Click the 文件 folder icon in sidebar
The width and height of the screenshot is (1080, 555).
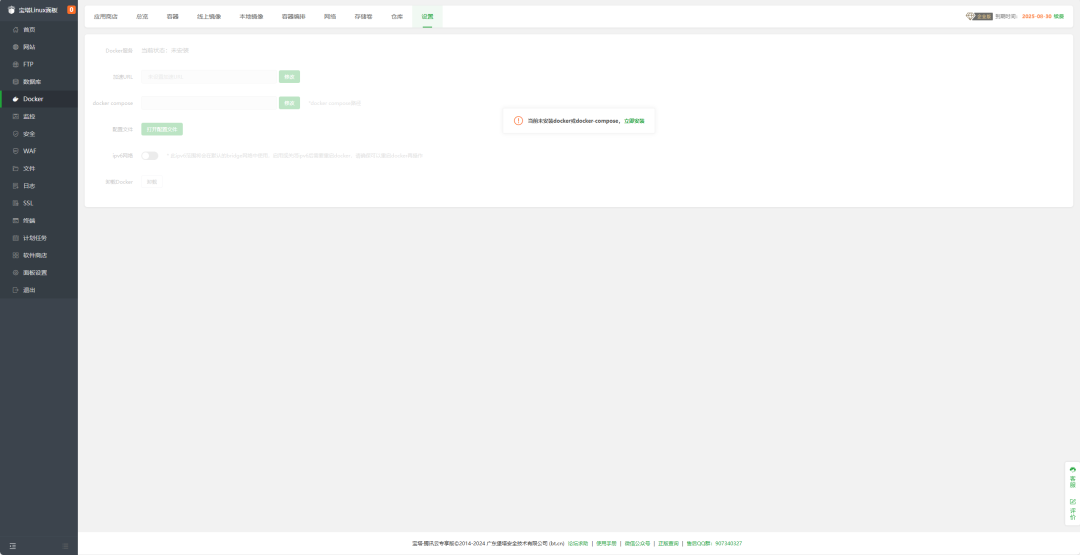coord(16,168)
